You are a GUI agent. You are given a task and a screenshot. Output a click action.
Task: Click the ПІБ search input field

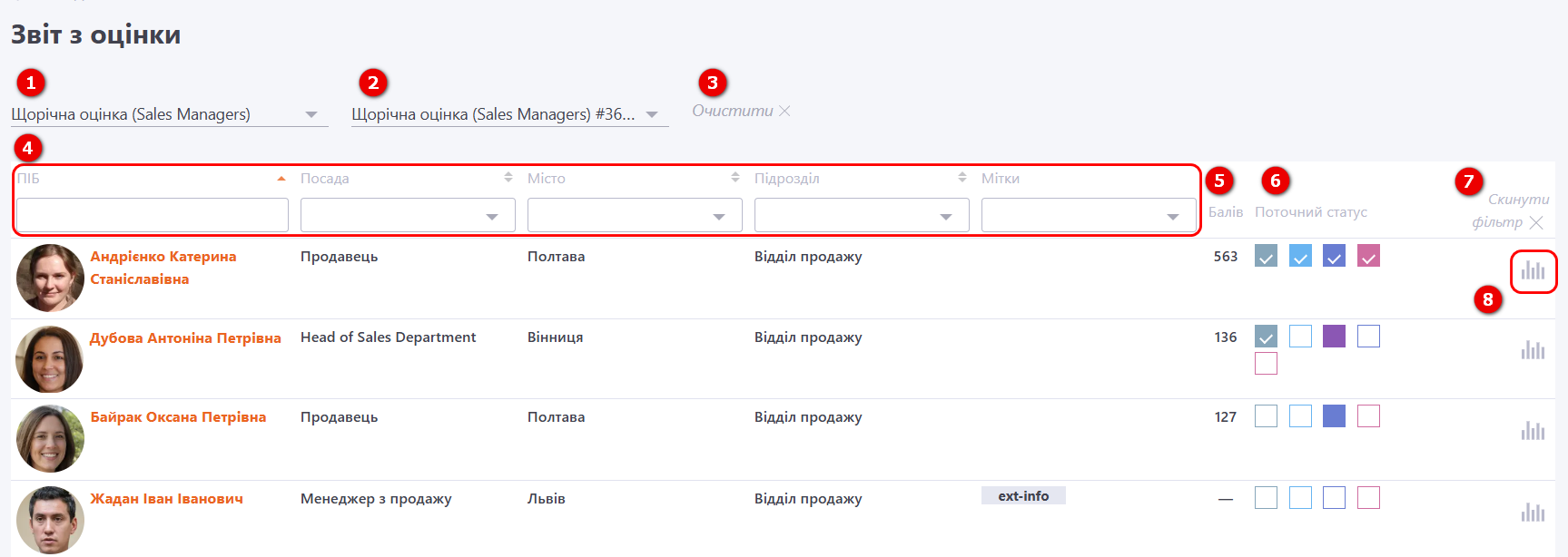tap(152, 216)
